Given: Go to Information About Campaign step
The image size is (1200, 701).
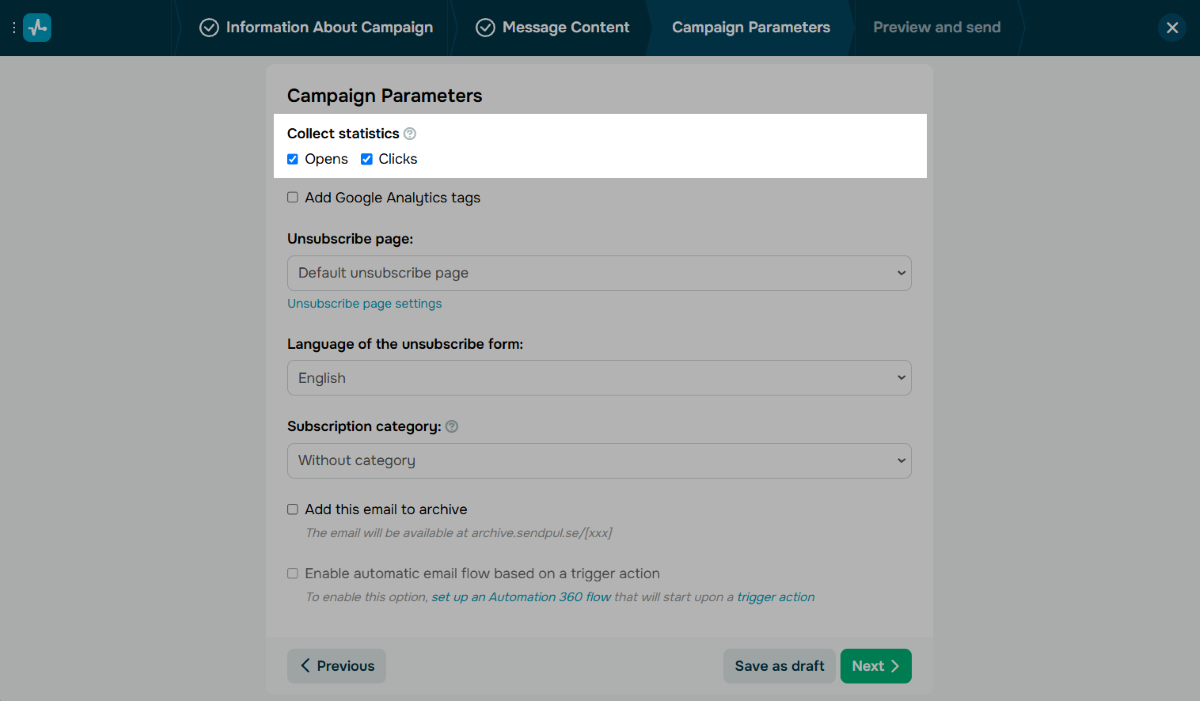Looking at the screenshot, I should click(x=316, y=28).
